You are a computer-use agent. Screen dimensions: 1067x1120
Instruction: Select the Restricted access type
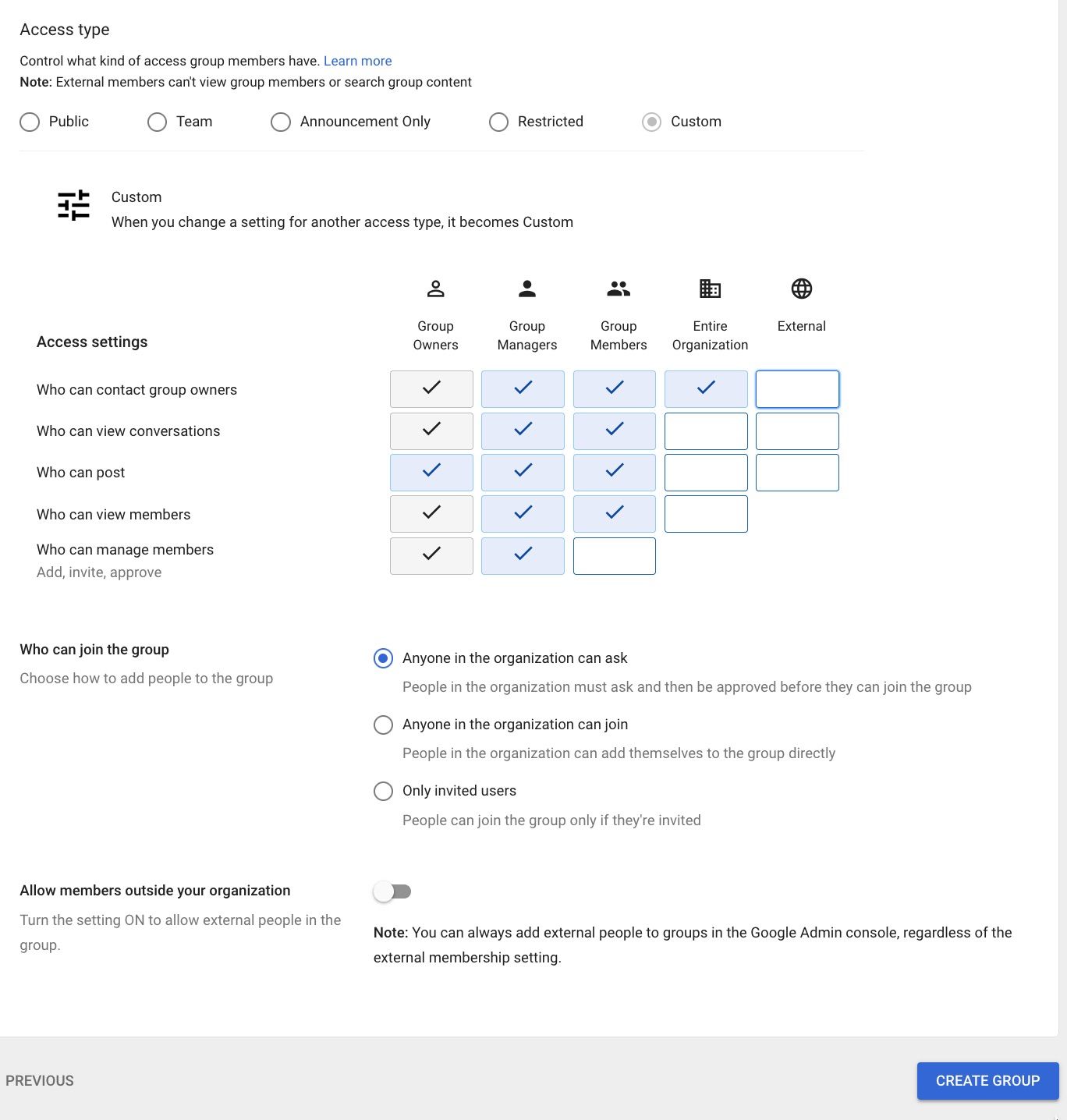click(498, 122)
